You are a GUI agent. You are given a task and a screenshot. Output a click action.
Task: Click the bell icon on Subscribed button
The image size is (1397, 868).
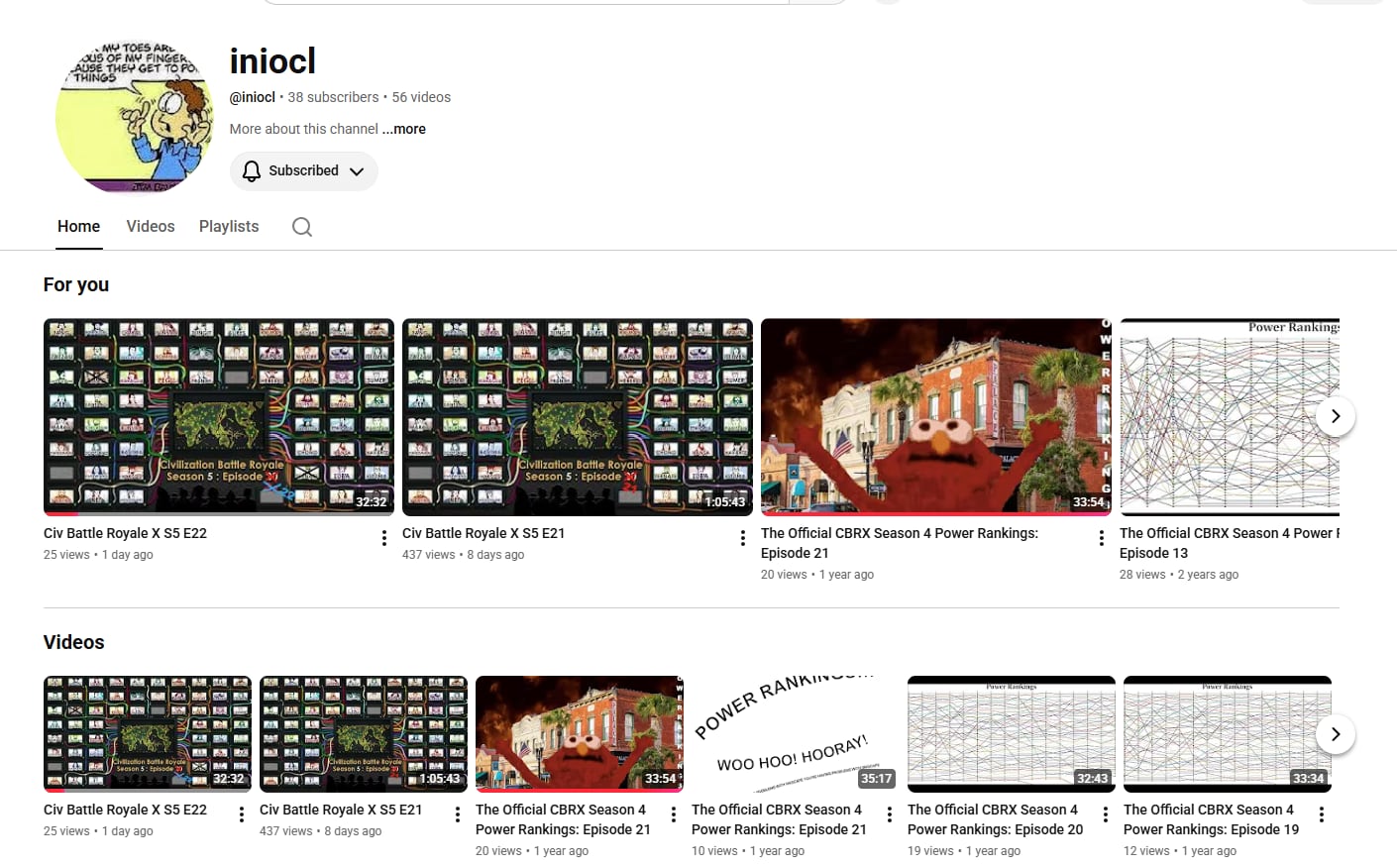tap(252, 171)
